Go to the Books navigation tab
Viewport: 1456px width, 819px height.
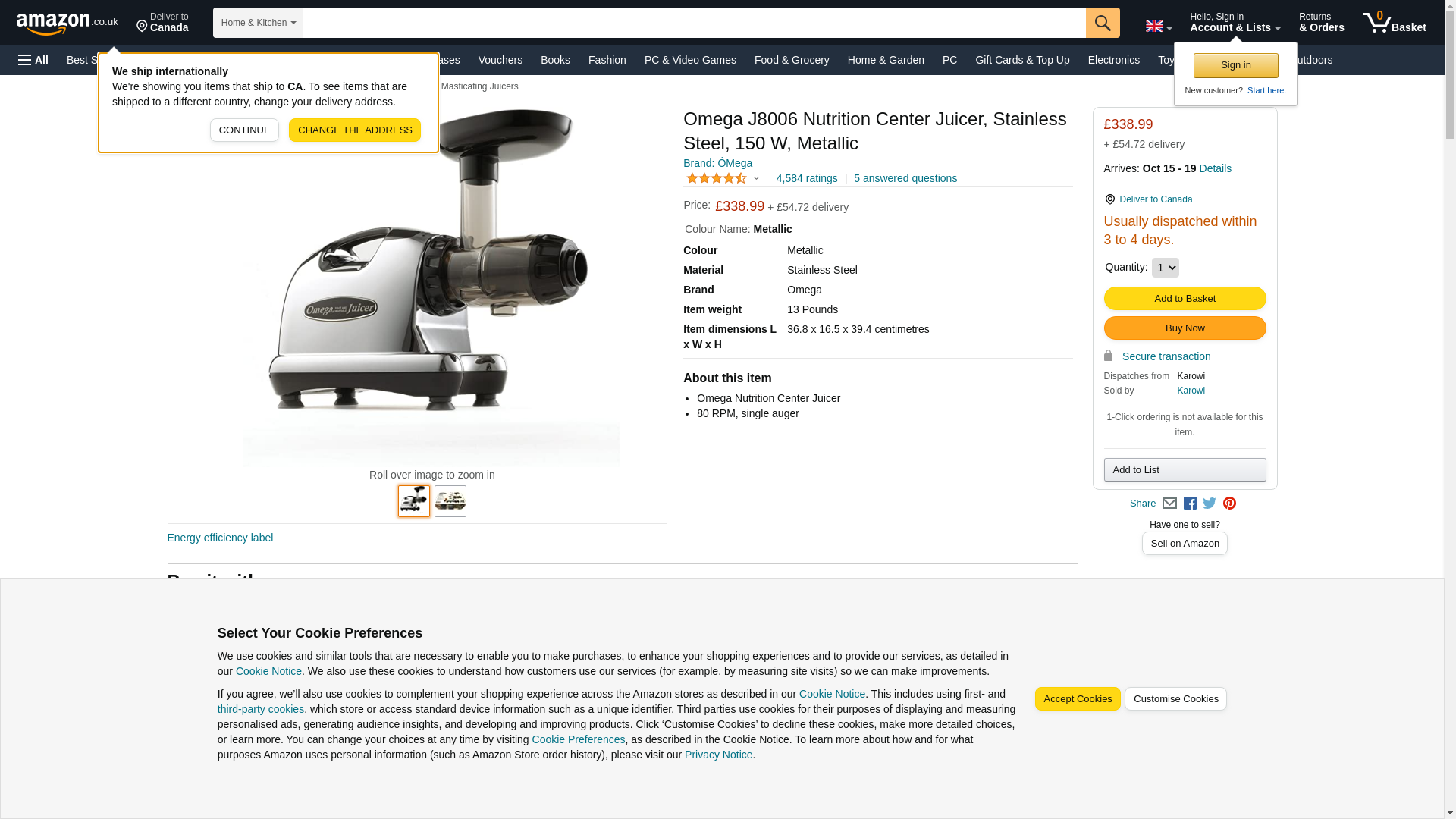[x=555, y=60]
